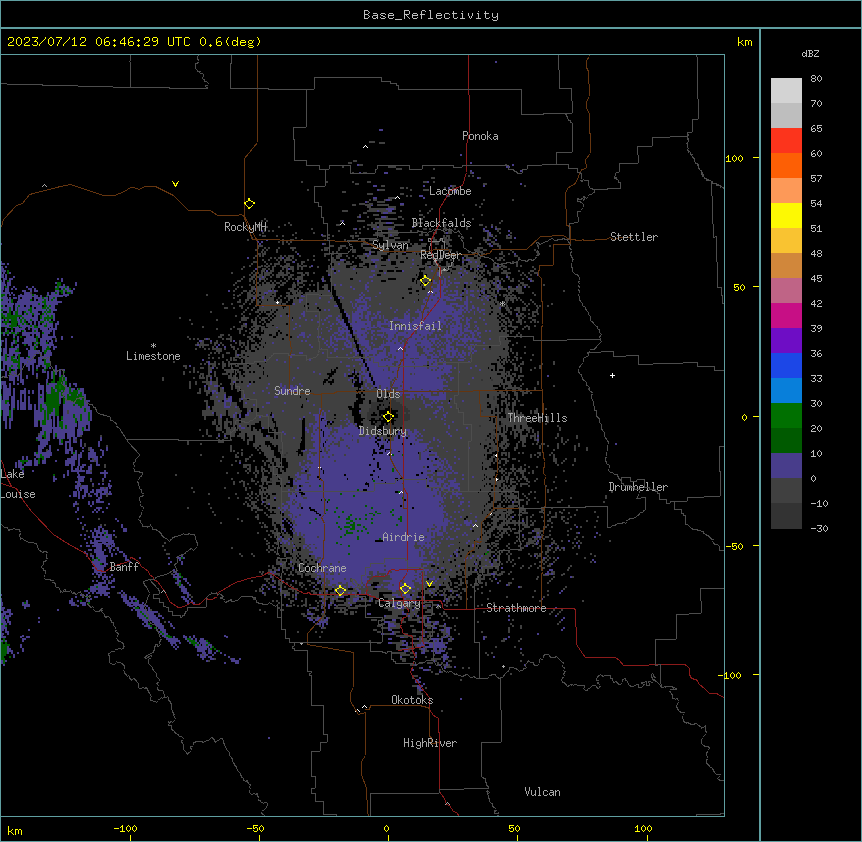
Task: Click the RockyMH label
Action: tap(245, 227)
